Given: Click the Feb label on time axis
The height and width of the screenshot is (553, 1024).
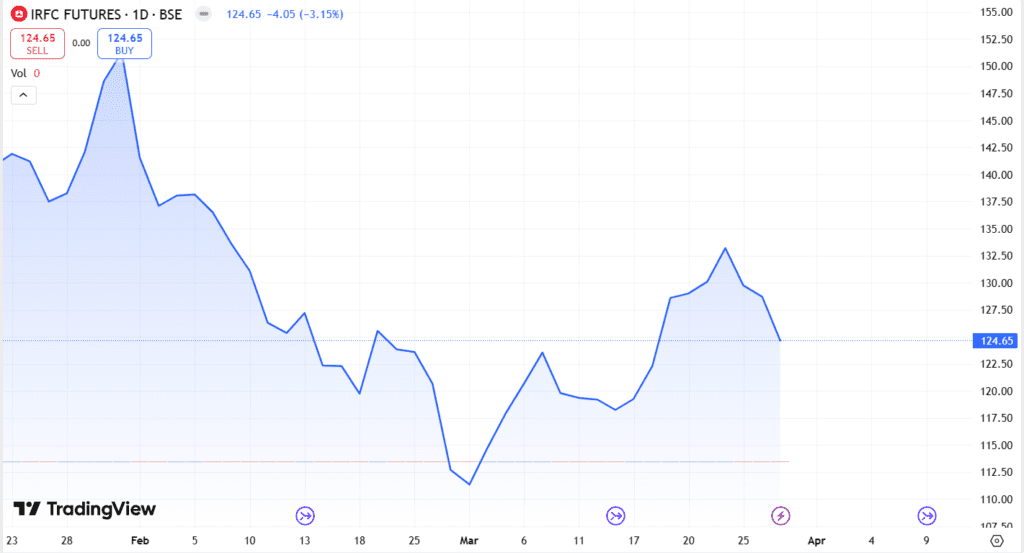Looking at the screenshot, I should (x=140, y=541).
